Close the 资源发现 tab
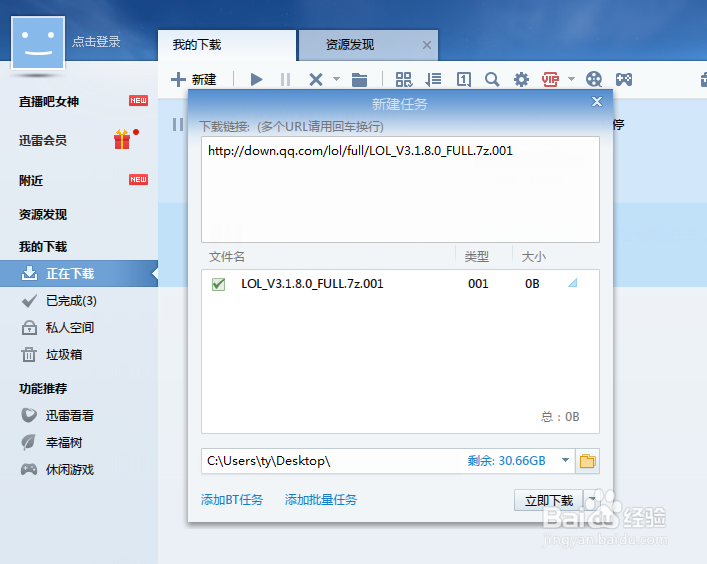This screenshot has height=564, width=707. [x=427, y=45]
